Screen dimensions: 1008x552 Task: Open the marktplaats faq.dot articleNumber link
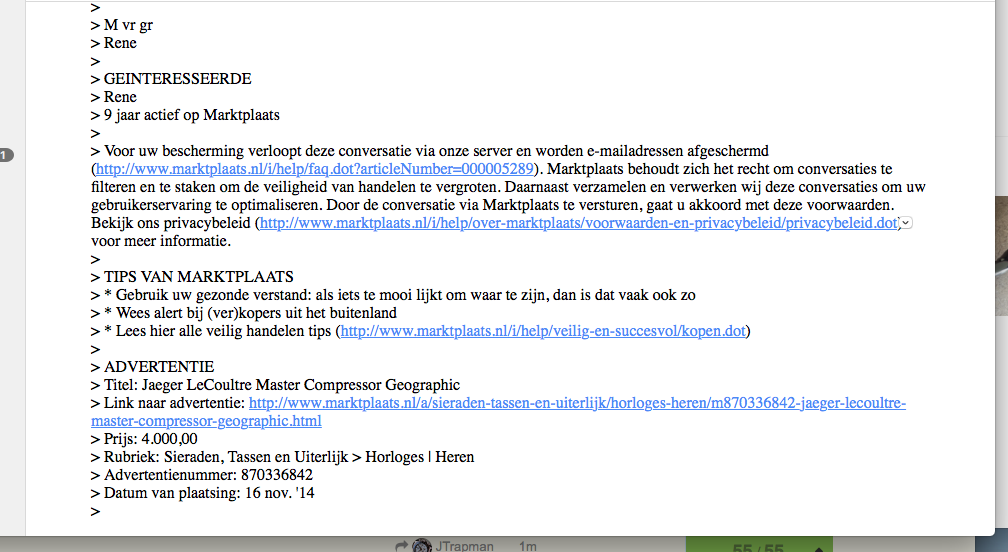pyautogui.click(x=314, y=169)
